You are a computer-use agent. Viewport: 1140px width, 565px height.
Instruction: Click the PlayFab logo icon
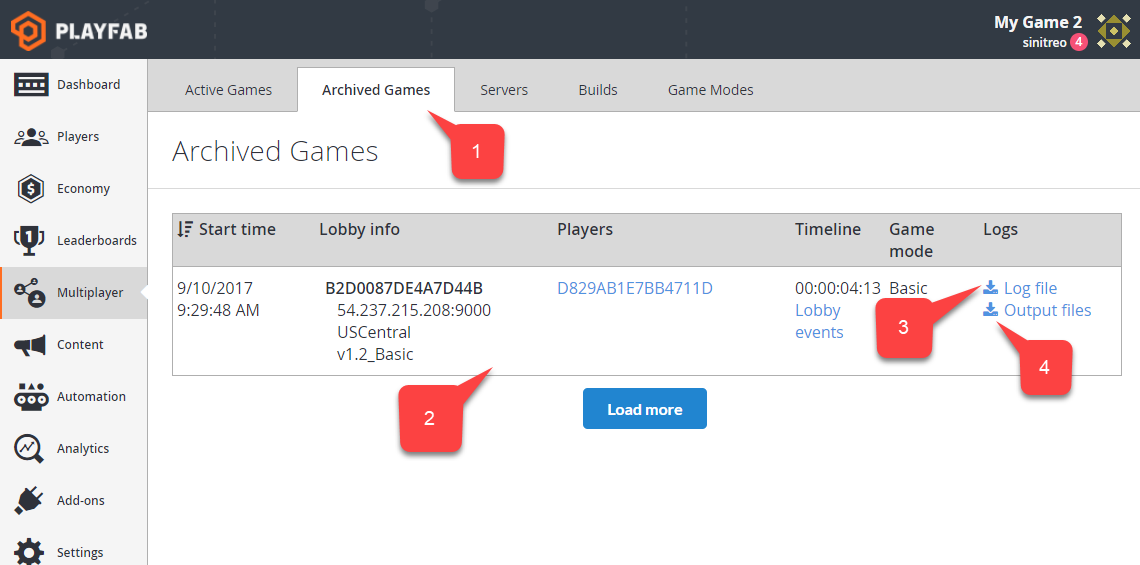point(28,31)
